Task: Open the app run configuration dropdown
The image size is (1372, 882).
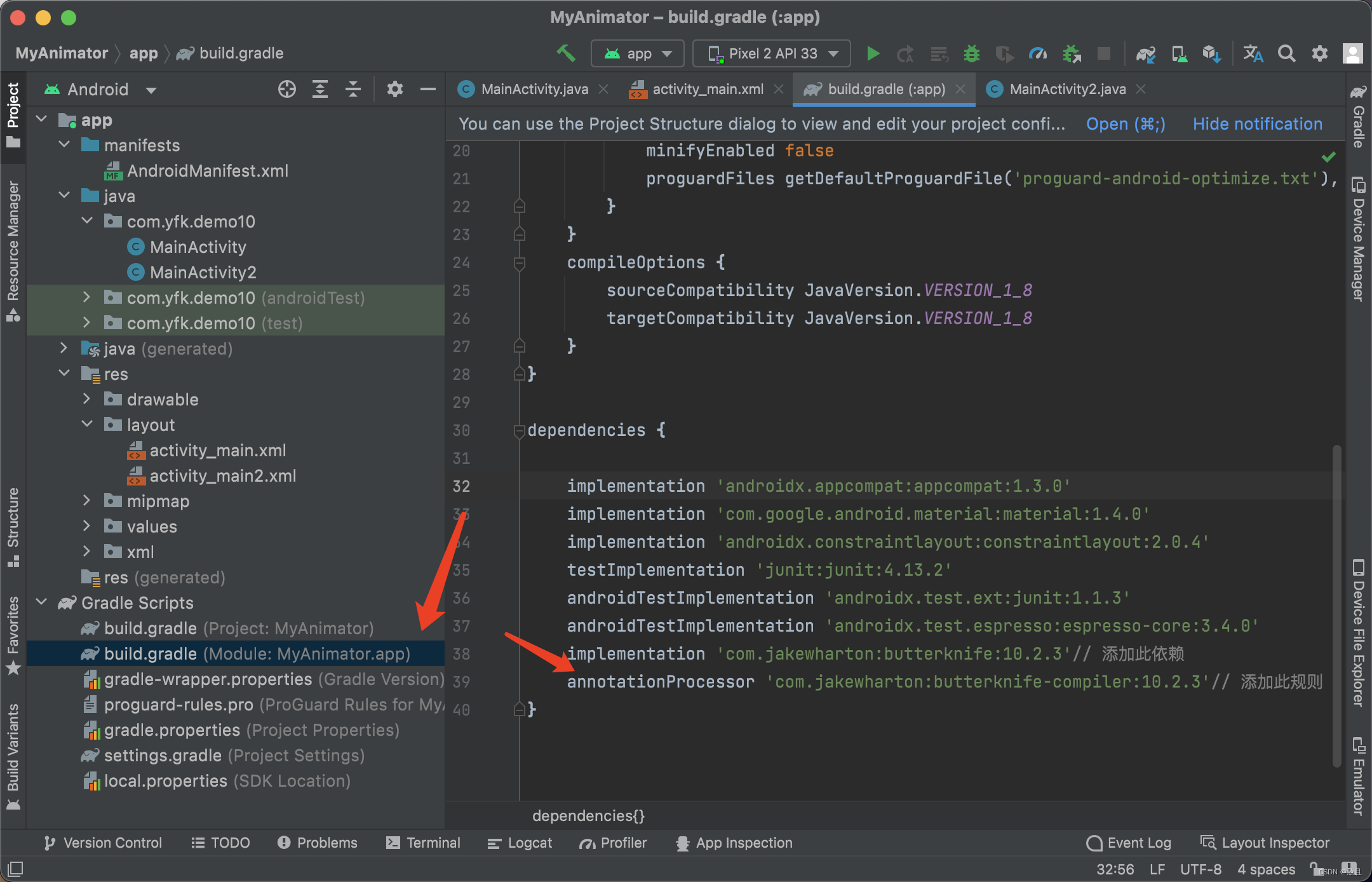Action: tap(637, 53)
